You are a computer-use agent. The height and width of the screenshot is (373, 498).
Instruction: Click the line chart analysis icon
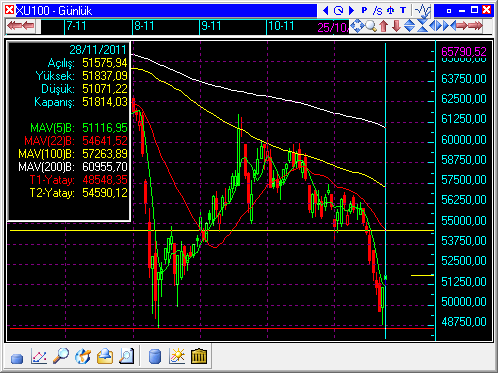coord(39,357)
